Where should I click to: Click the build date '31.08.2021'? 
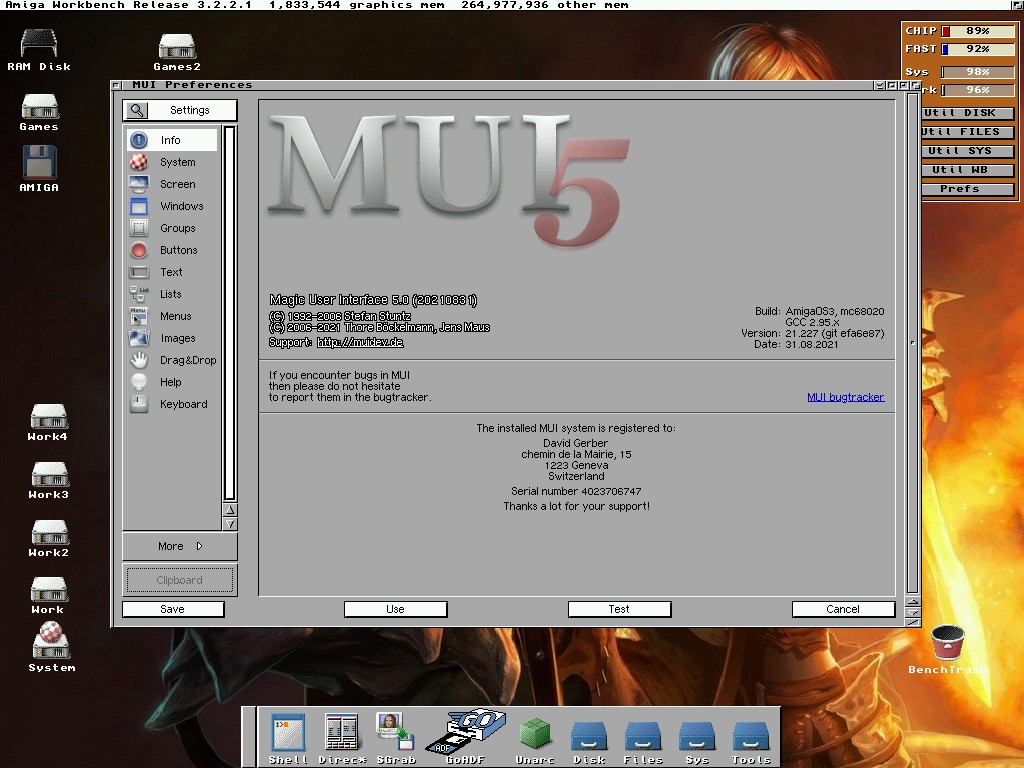click(812, 344)
